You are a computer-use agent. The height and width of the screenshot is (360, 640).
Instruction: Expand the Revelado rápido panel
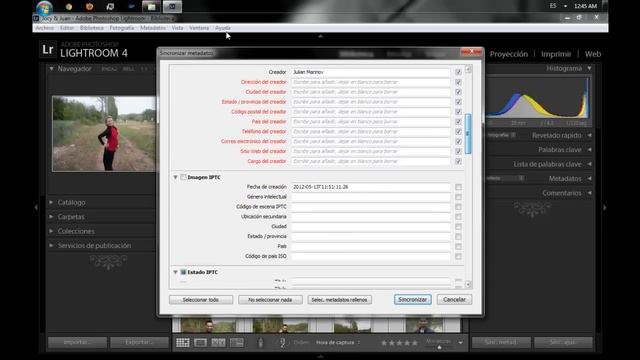pos(589,135)
